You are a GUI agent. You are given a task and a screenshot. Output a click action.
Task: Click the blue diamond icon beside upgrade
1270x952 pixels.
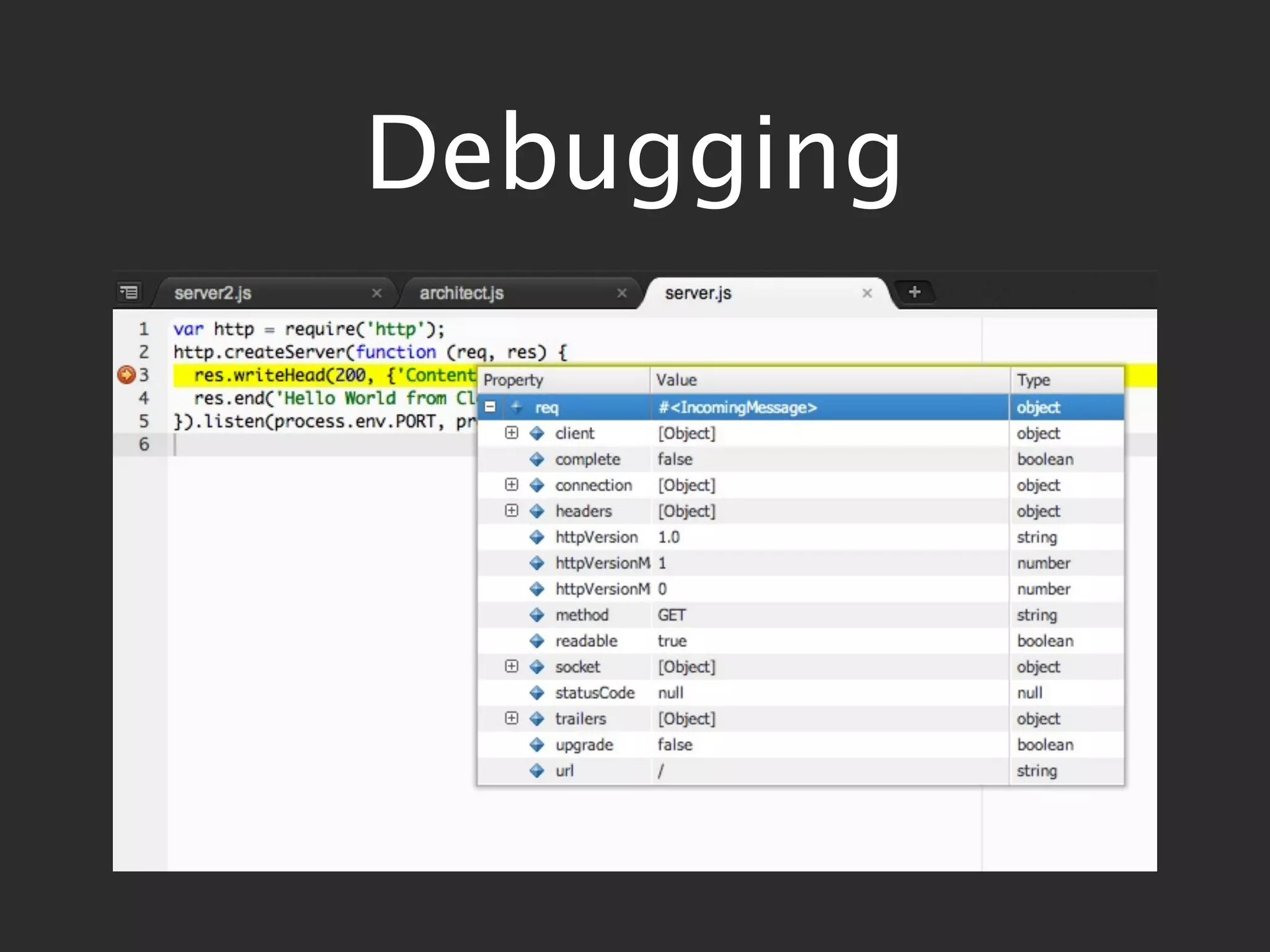[537, 745]
